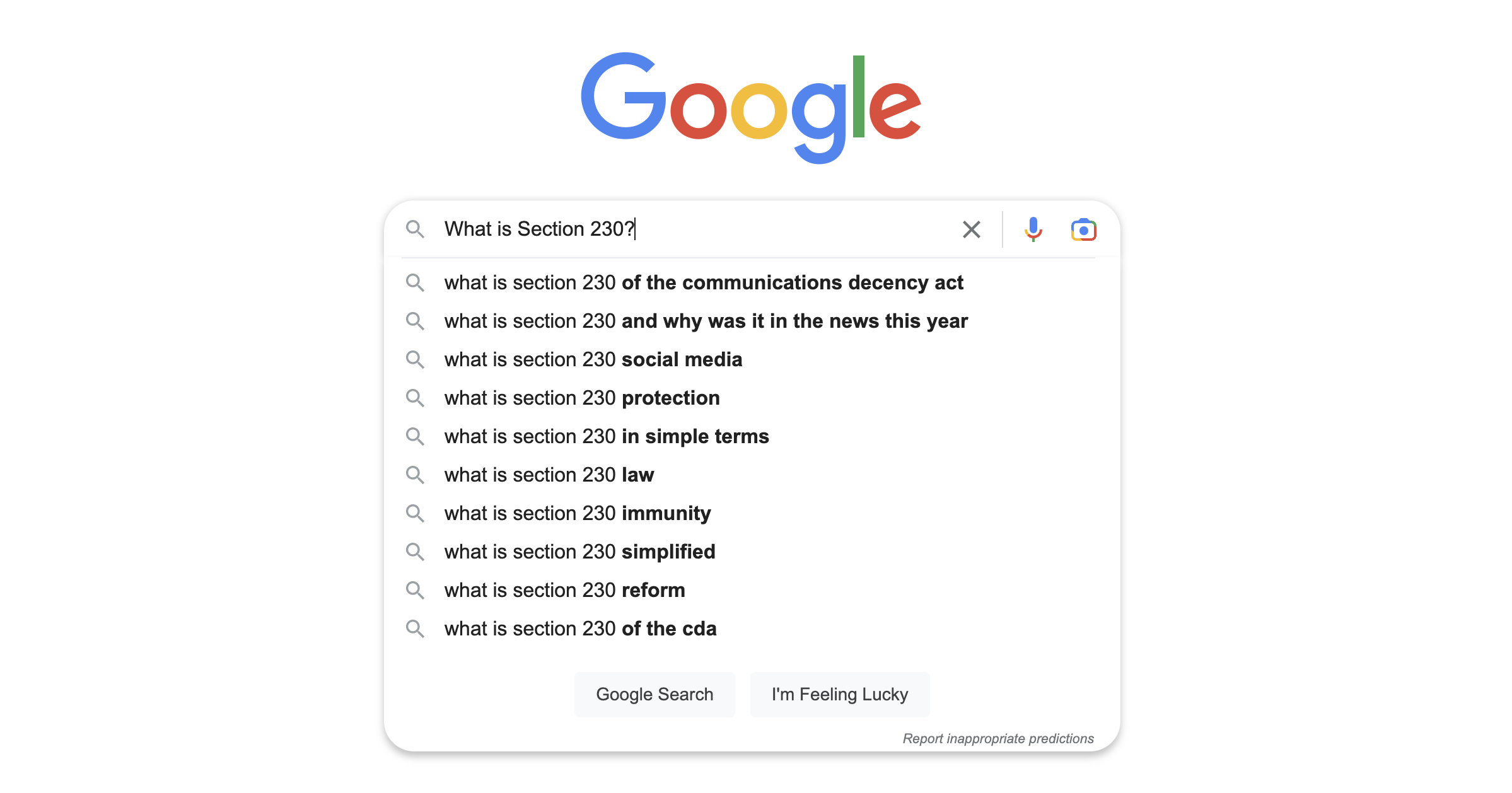Choose 'why was it in the news' suggestion
Image resolution: width=1512 pixels, height=793 pixels.
[706, 321]
